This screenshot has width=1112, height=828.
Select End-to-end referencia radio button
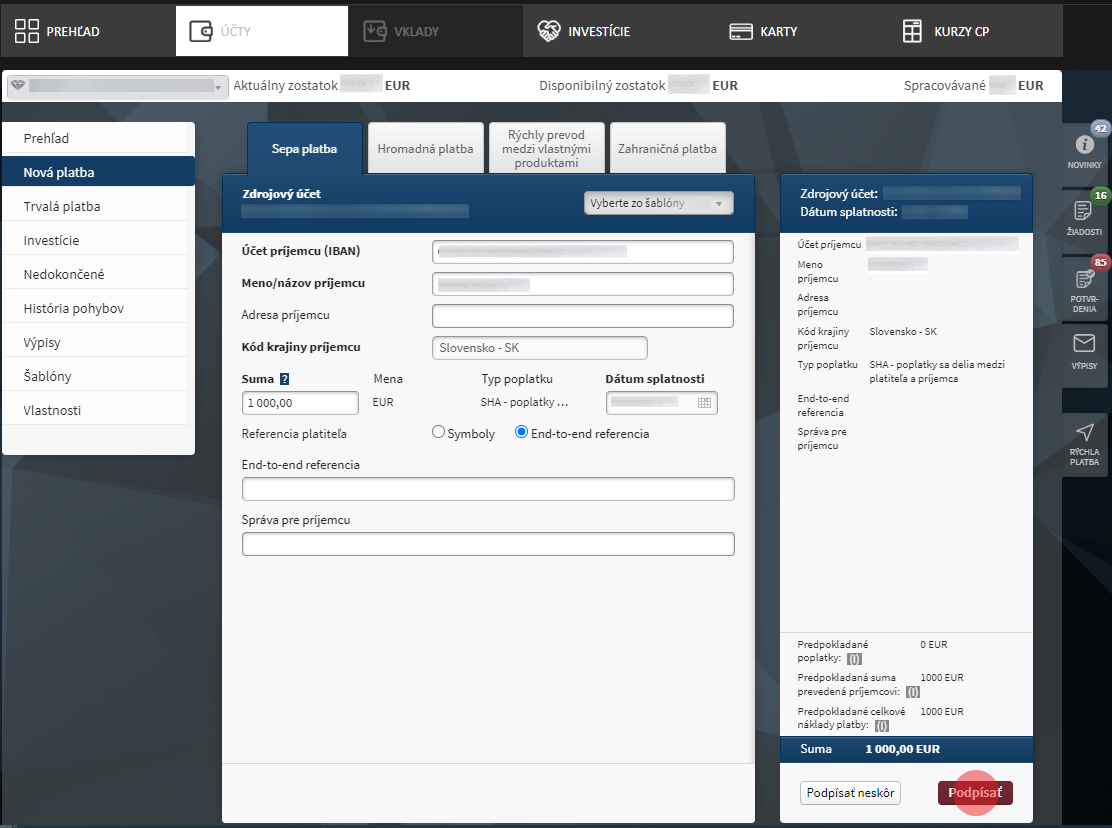(521, 432)
